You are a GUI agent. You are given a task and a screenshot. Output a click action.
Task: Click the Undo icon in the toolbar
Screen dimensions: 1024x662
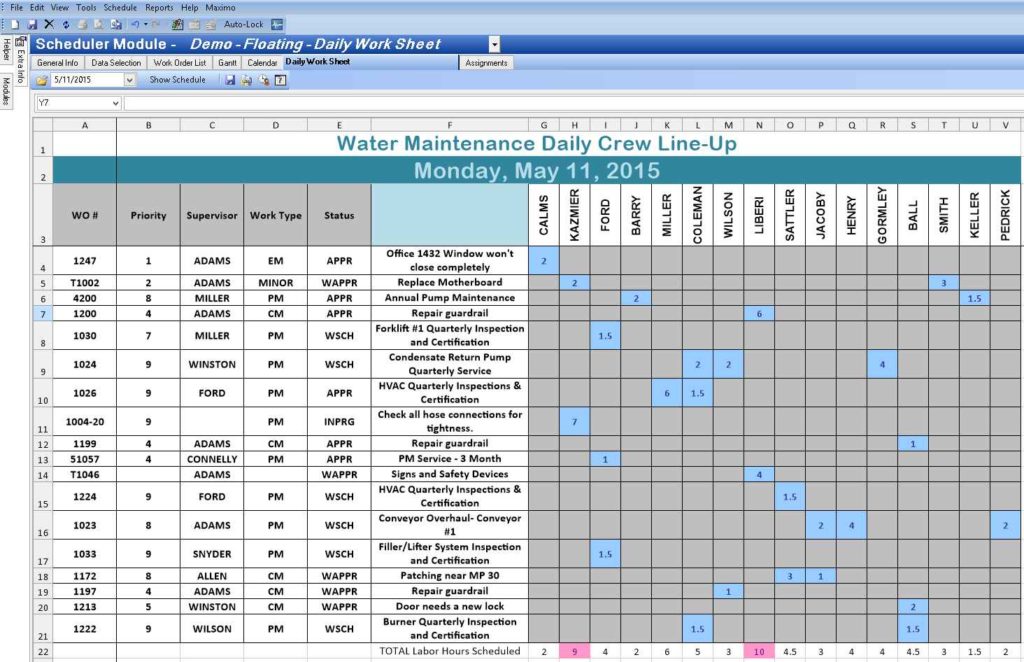[135, 24]
